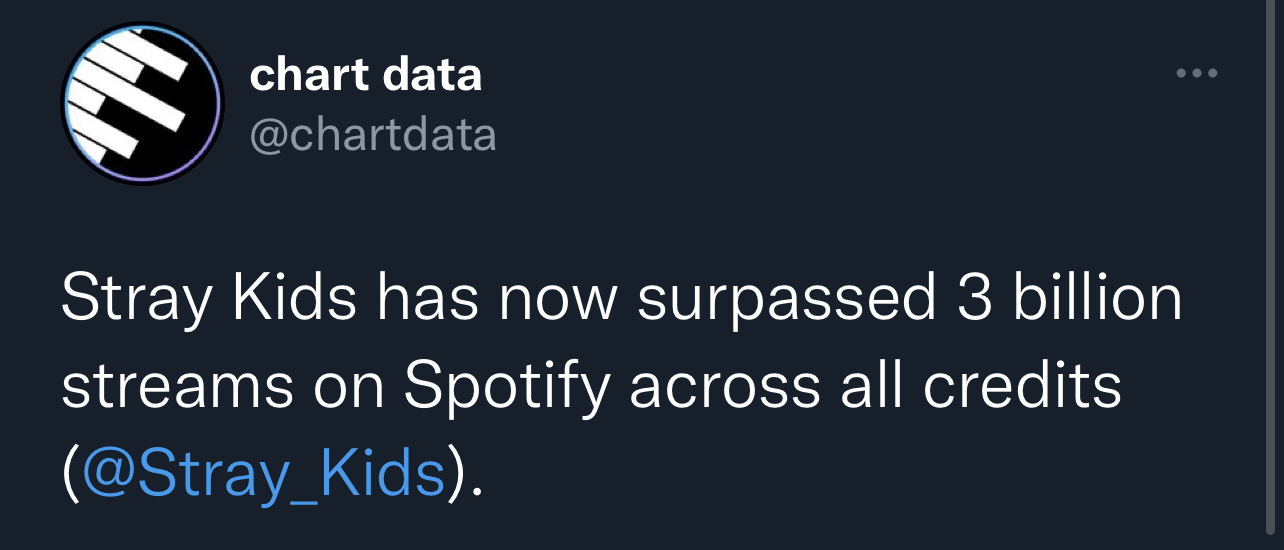Viewport: 1284px width, 550px height.
Task: Click the word "streams" in the tweet
Action: [x=178, y=388]
